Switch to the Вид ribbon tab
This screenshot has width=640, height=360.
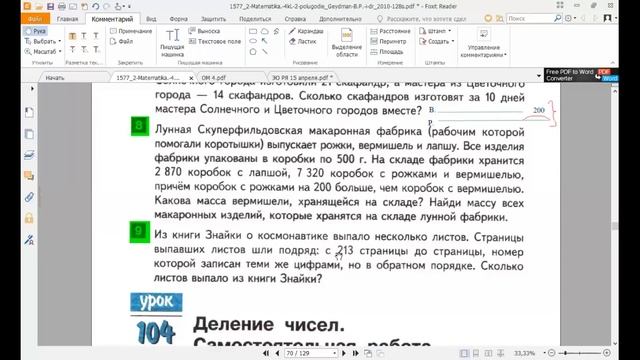click(151, 19)
